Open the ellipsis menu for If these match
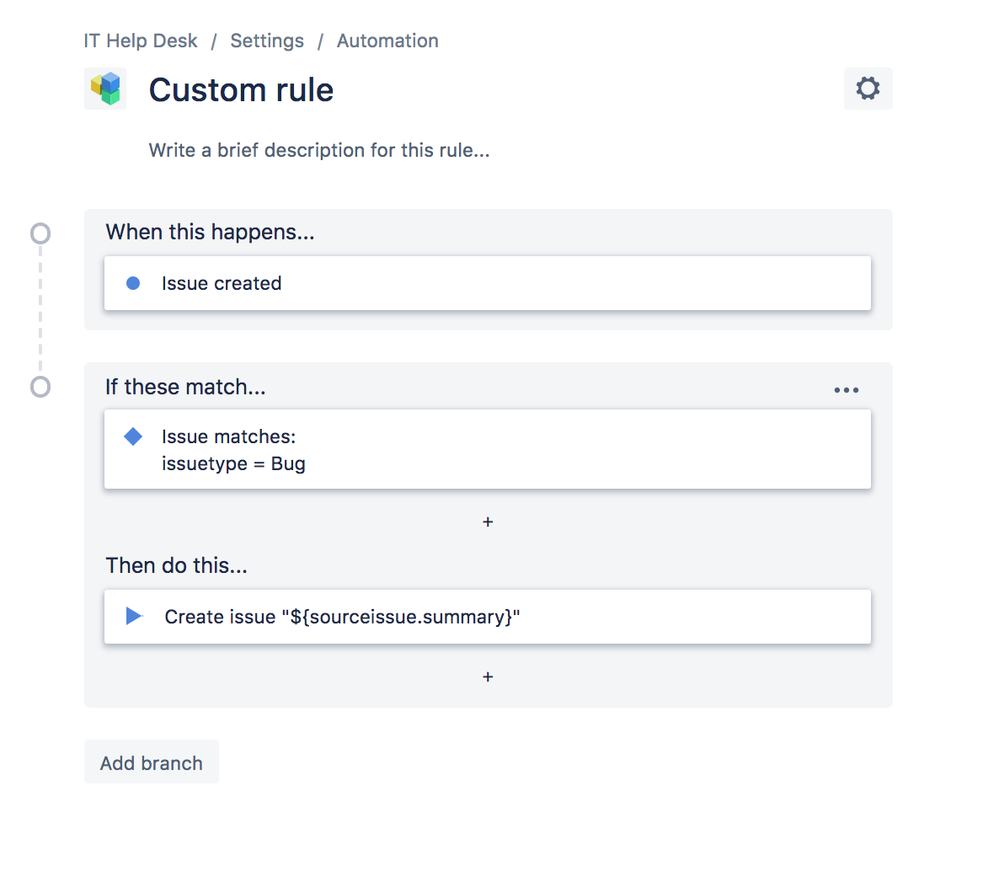 [846, 390]
